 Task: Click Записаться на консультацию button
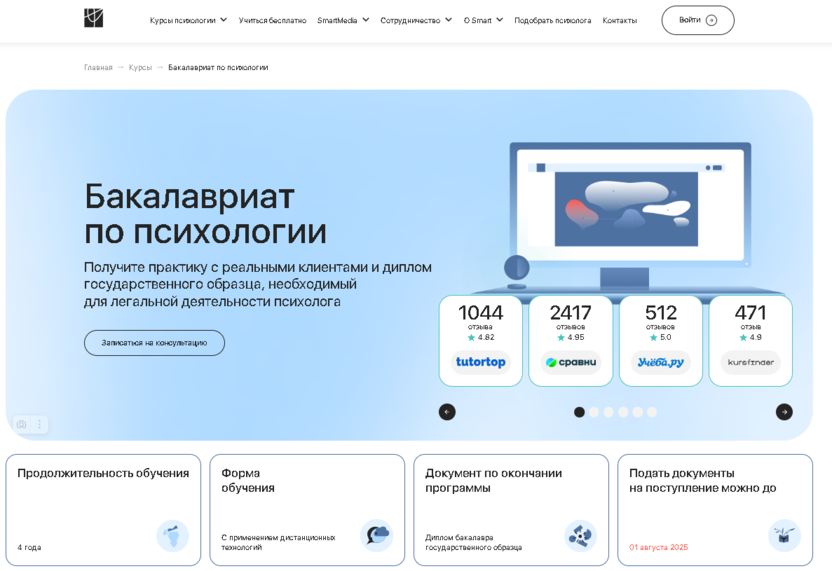coord(154,343)
